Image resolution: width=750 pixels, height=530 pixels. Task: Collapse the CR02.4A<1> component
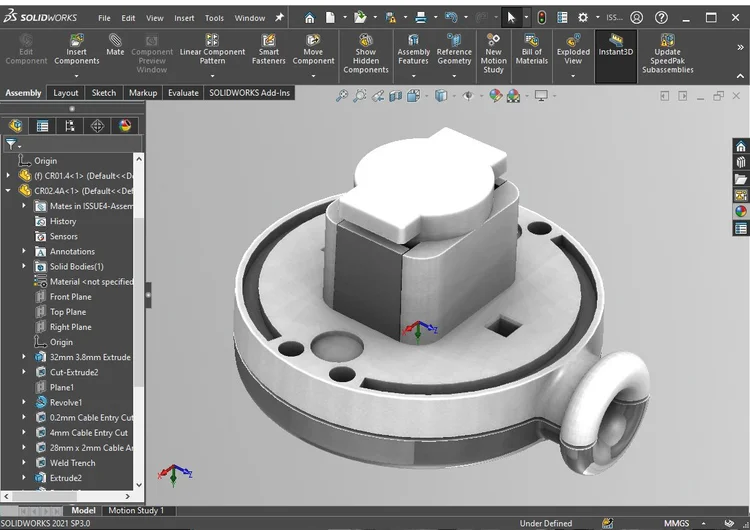click(x=8, y=190)
